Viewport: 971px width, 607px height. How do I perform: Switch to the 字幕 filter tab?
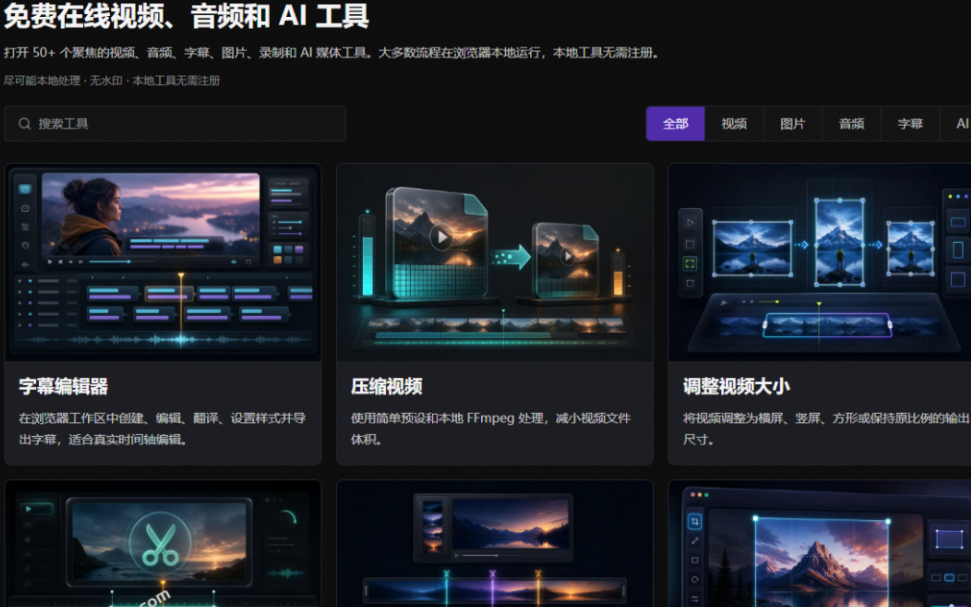point(910,124)
